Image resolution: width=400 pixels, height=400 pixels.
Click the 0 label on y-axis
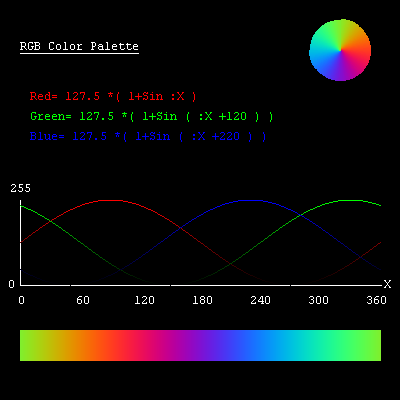point(12,284)
